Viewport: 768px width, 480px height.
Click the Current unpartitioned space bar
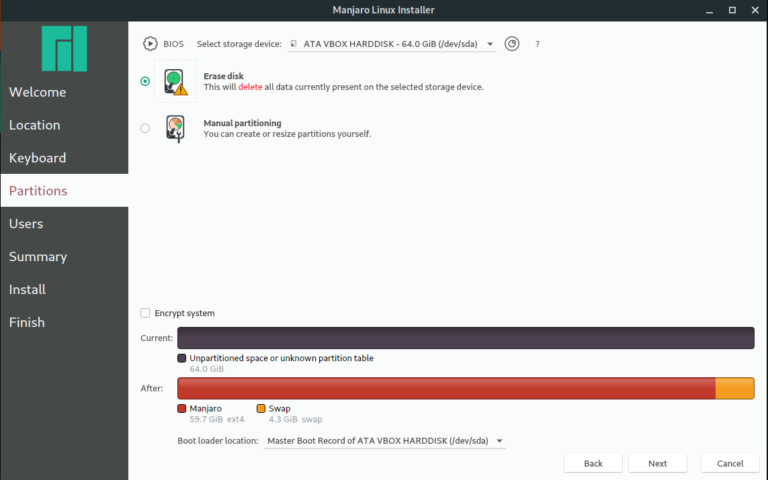[x=466, y=338]
